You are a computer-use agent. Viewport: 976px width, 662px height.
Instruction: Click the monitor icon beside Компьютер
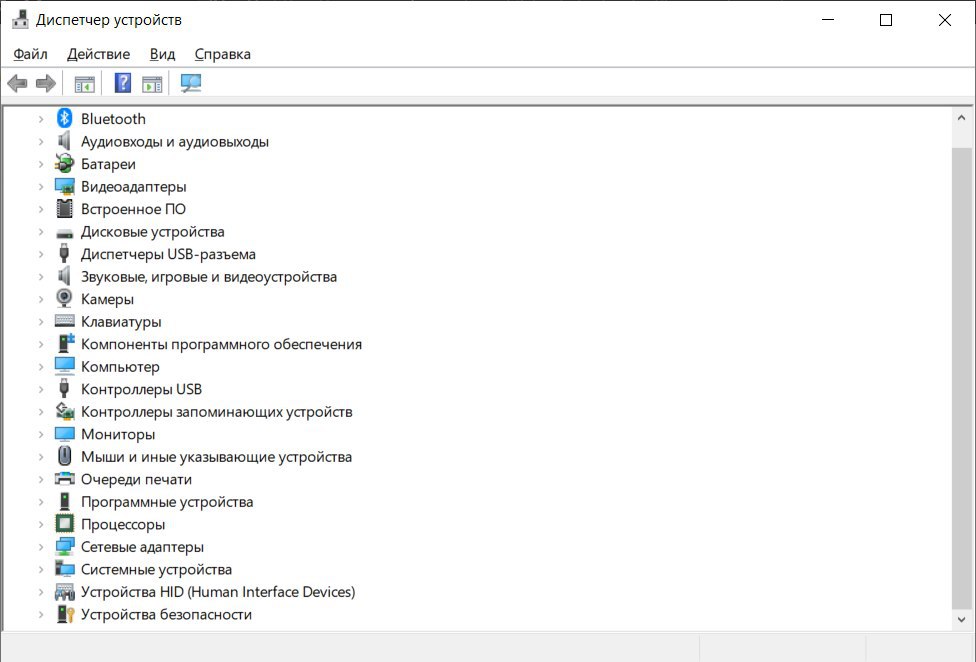64,366
